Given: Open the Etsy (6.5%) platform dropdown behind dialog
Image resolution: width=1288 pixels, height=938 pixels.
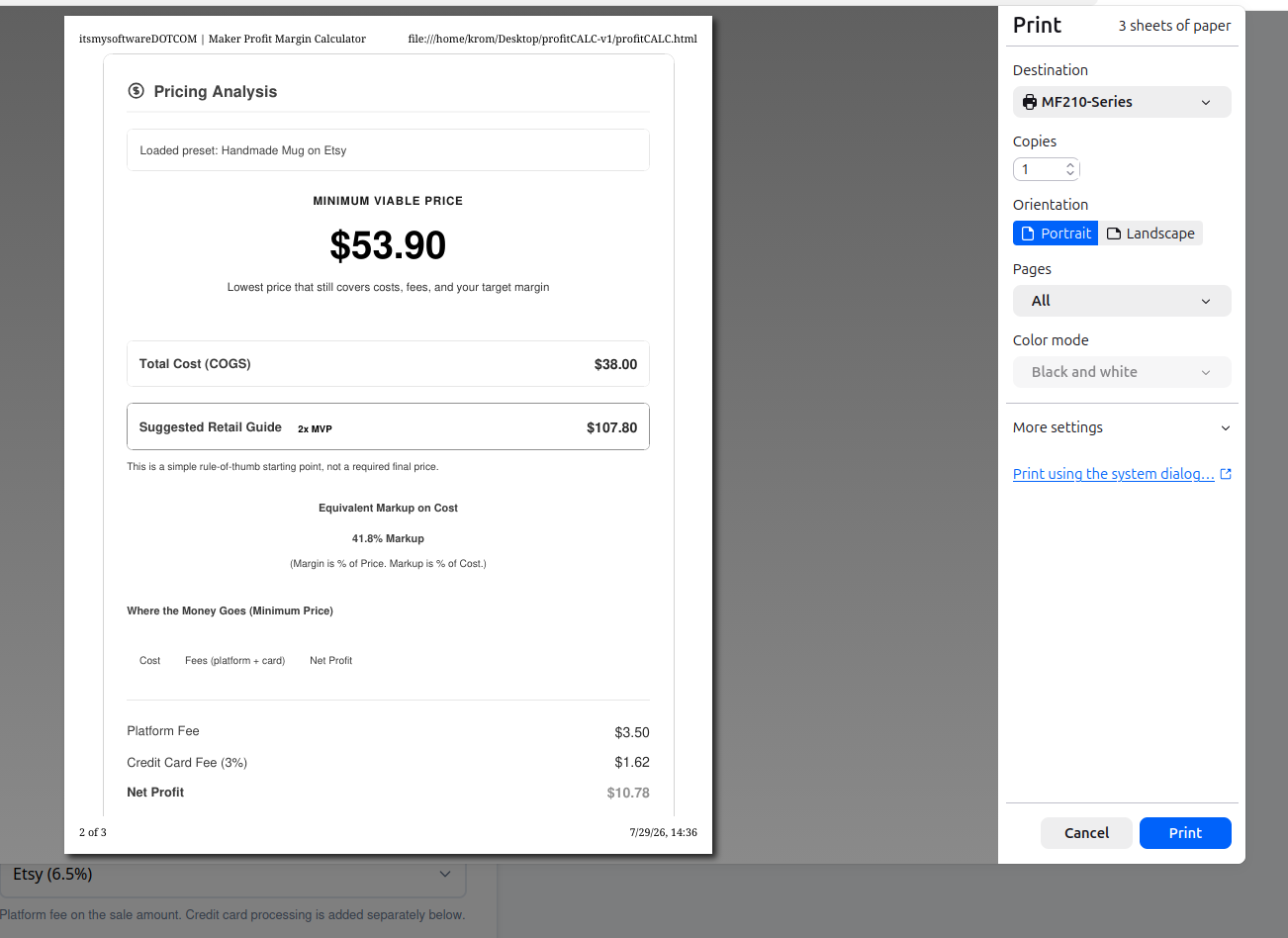Looking at the screenshot, I should click(232, 875).
